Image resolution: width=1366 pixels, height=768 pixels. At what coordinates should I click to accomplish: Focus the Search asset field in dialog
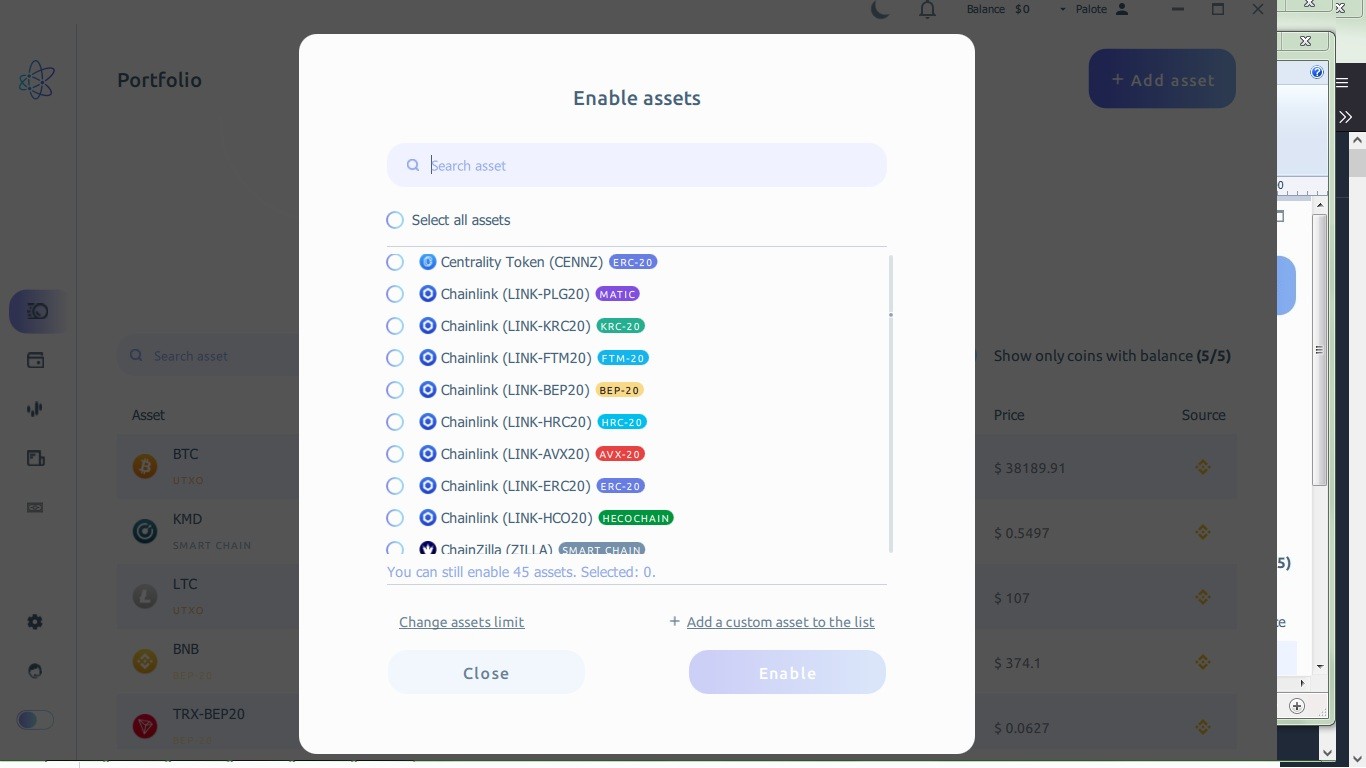click(637, 165)
